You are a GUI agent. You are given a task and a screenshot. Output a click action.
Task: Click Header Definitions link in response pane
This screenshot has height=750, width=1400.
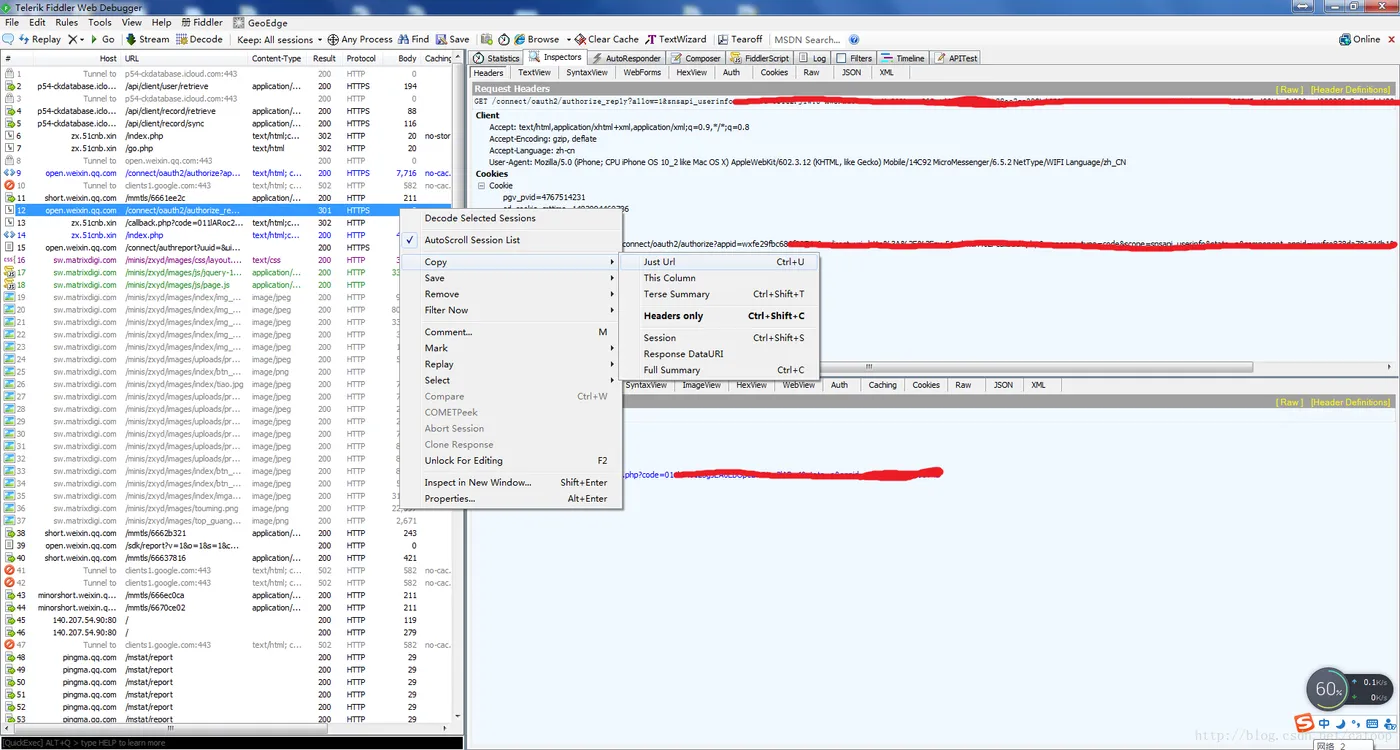pyautogui.click(x=1350, y=402)
